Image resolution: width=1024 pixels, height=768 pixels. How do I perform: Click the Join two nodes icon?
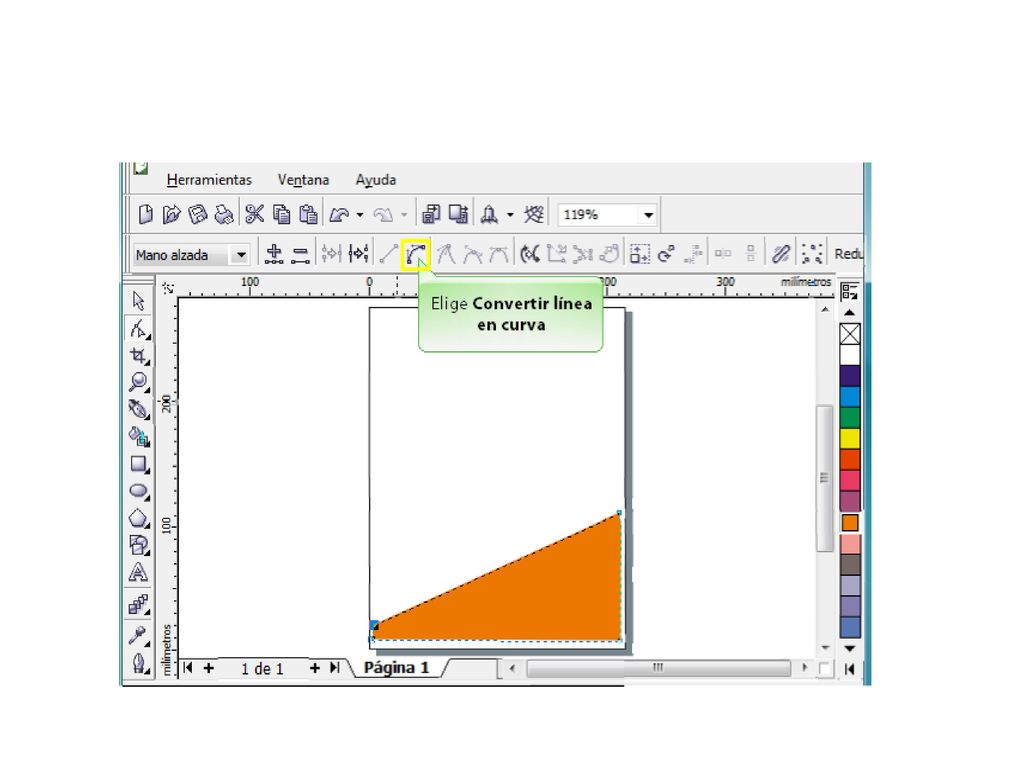(332, 254)
